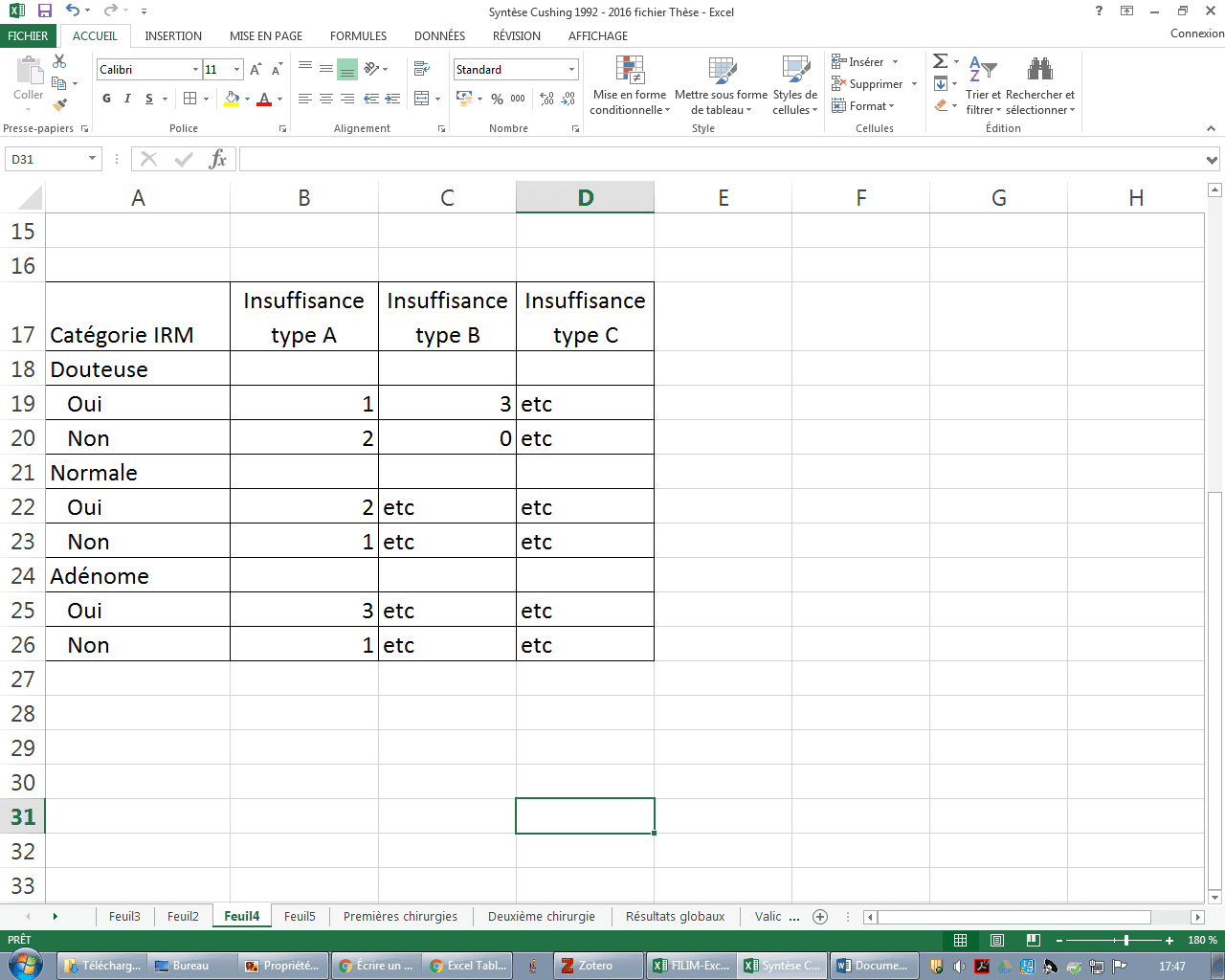Open the Calibri font name dropdown
The image size is (1225, 980).
(x=195, y=70)
